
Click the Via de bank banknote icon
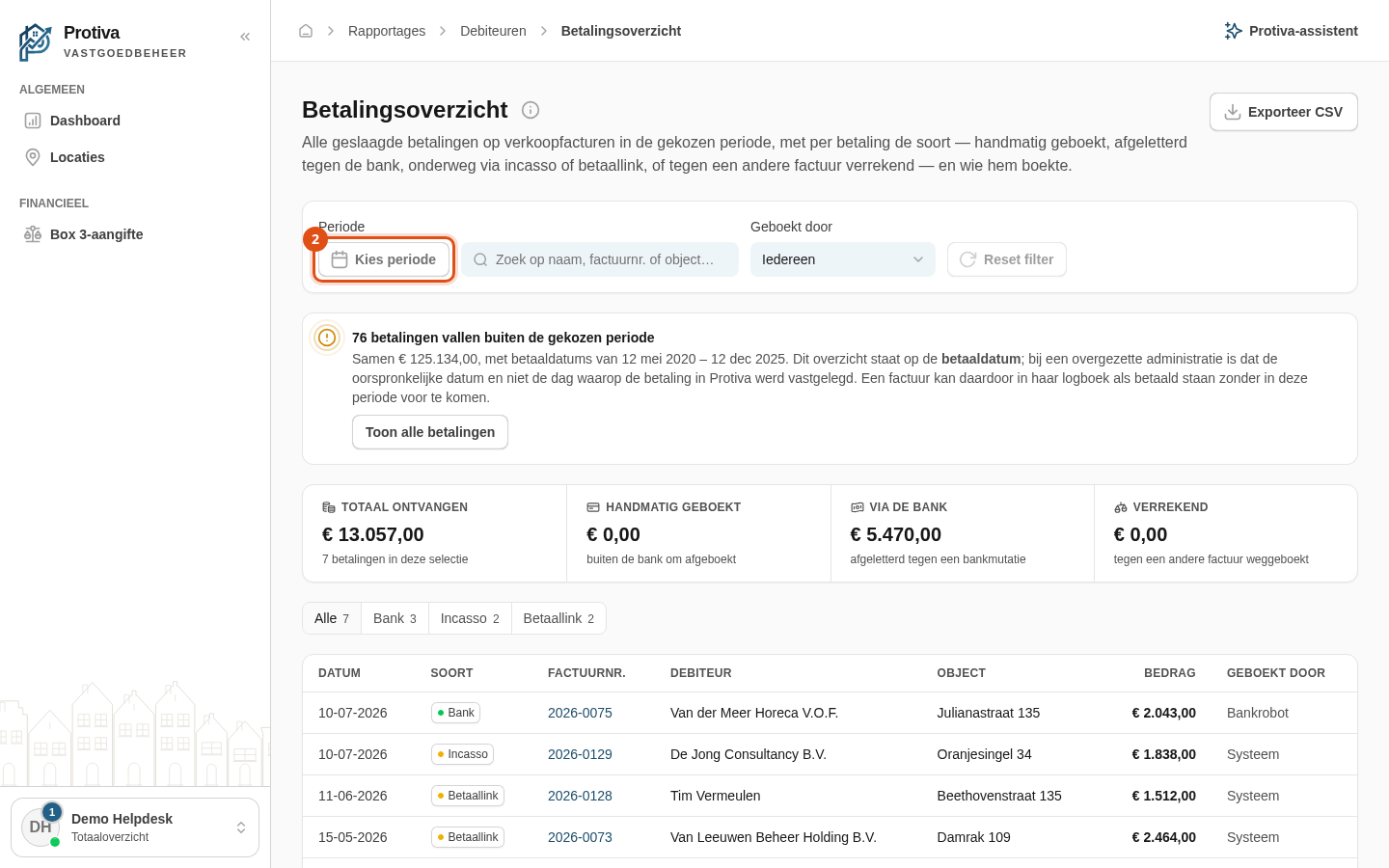[857, 507]
